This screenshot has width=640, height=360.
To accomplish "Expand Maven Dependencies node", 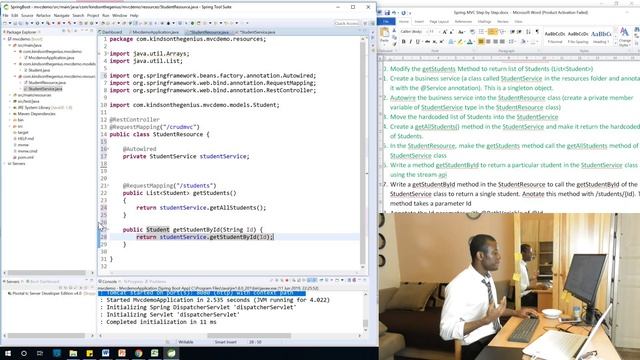I will coord(10,114).
